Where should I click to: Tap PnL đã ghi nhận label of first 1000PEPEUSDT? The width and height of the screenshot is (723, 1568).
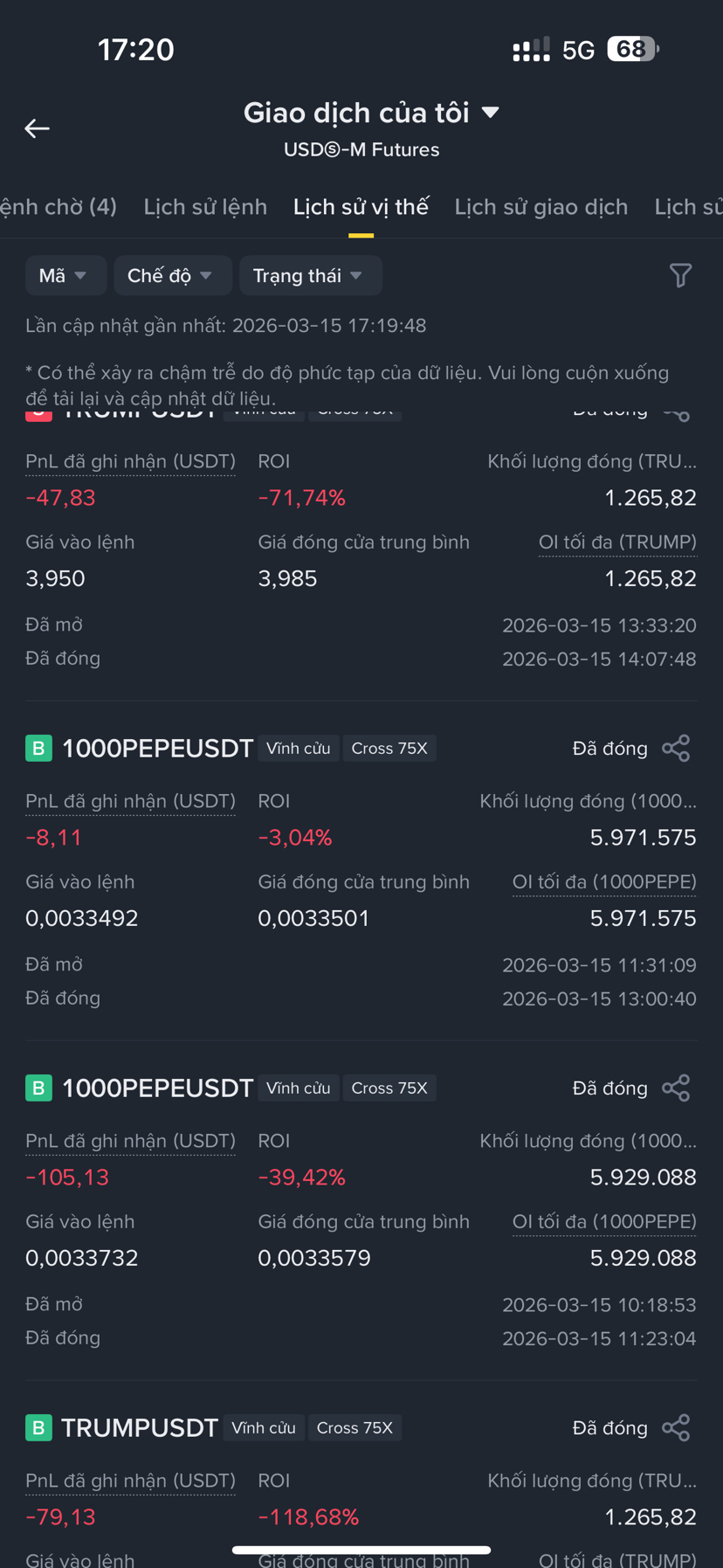(x=130, y=801)
